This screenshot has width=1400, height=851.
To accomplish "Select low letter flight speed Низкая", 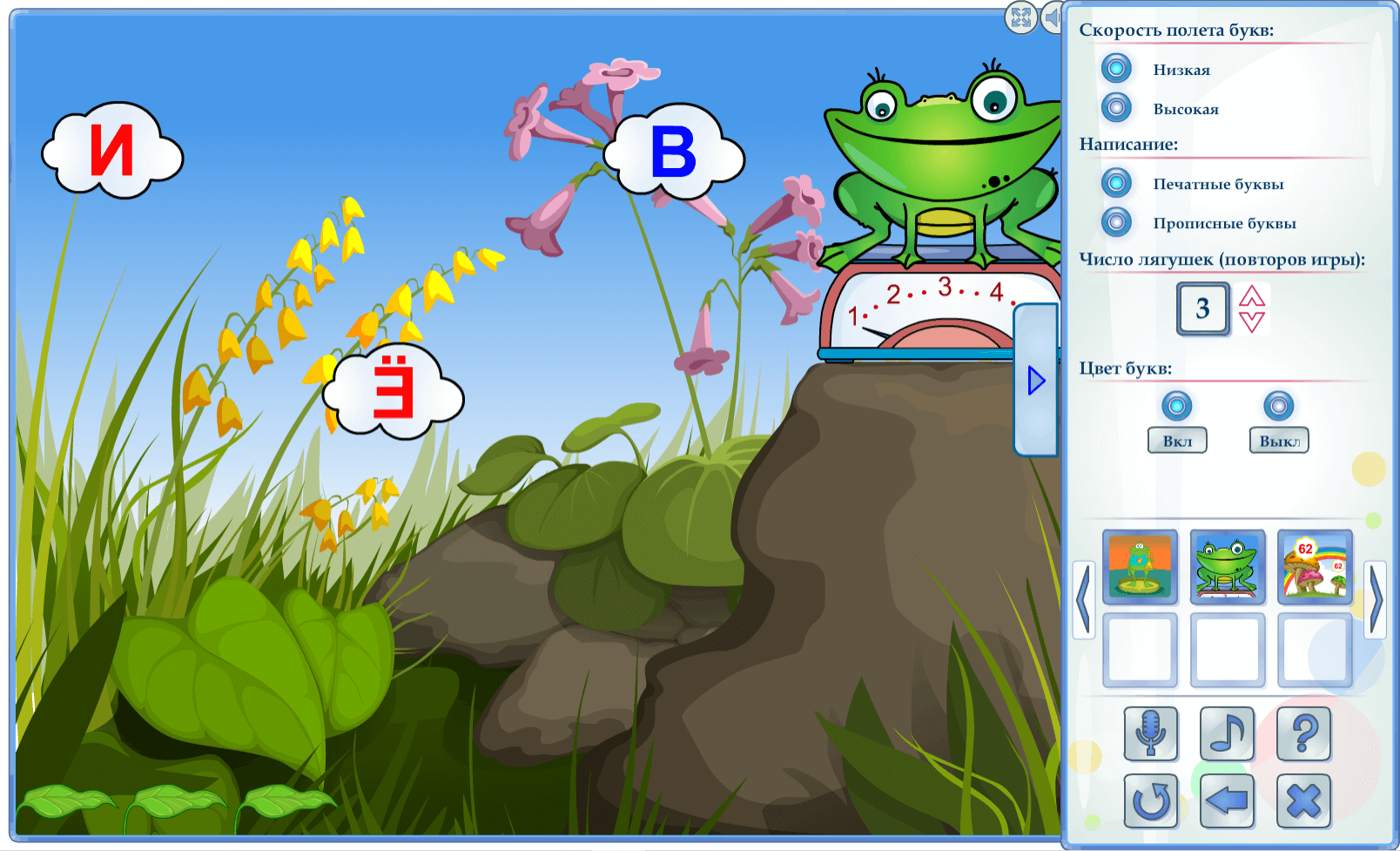I will 1116,68.
